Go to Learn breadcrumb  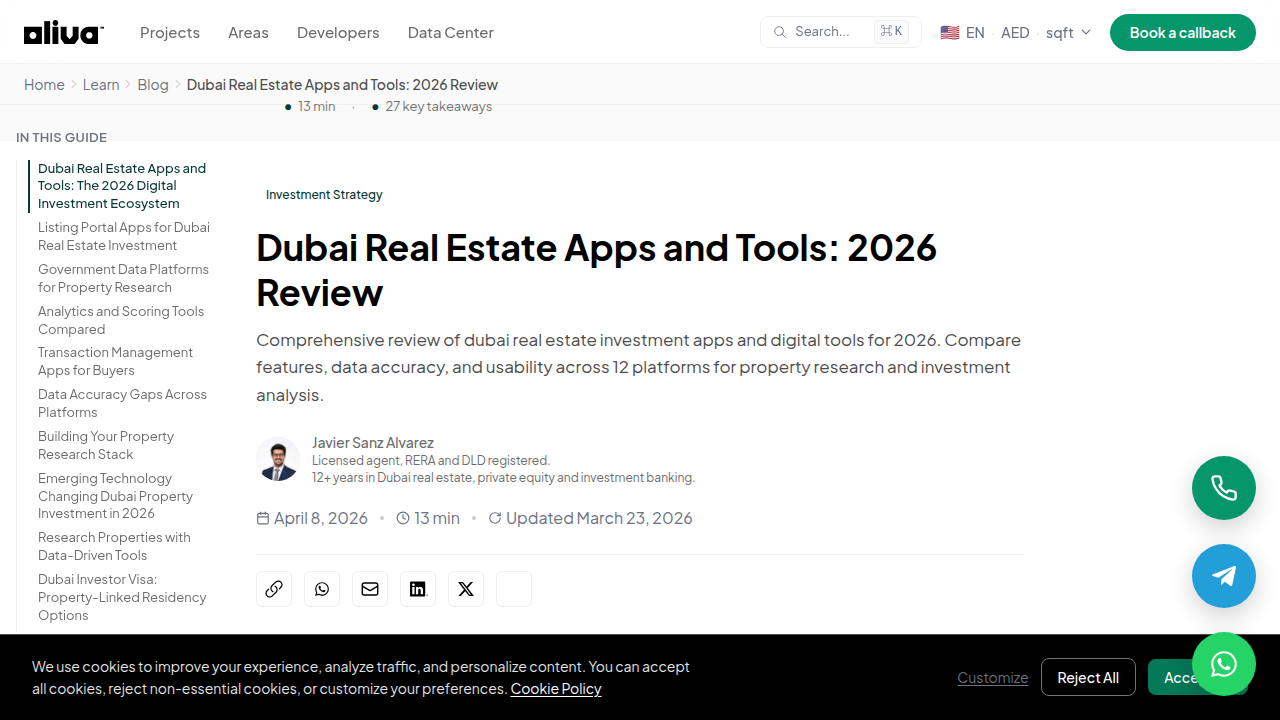(101, 85)
